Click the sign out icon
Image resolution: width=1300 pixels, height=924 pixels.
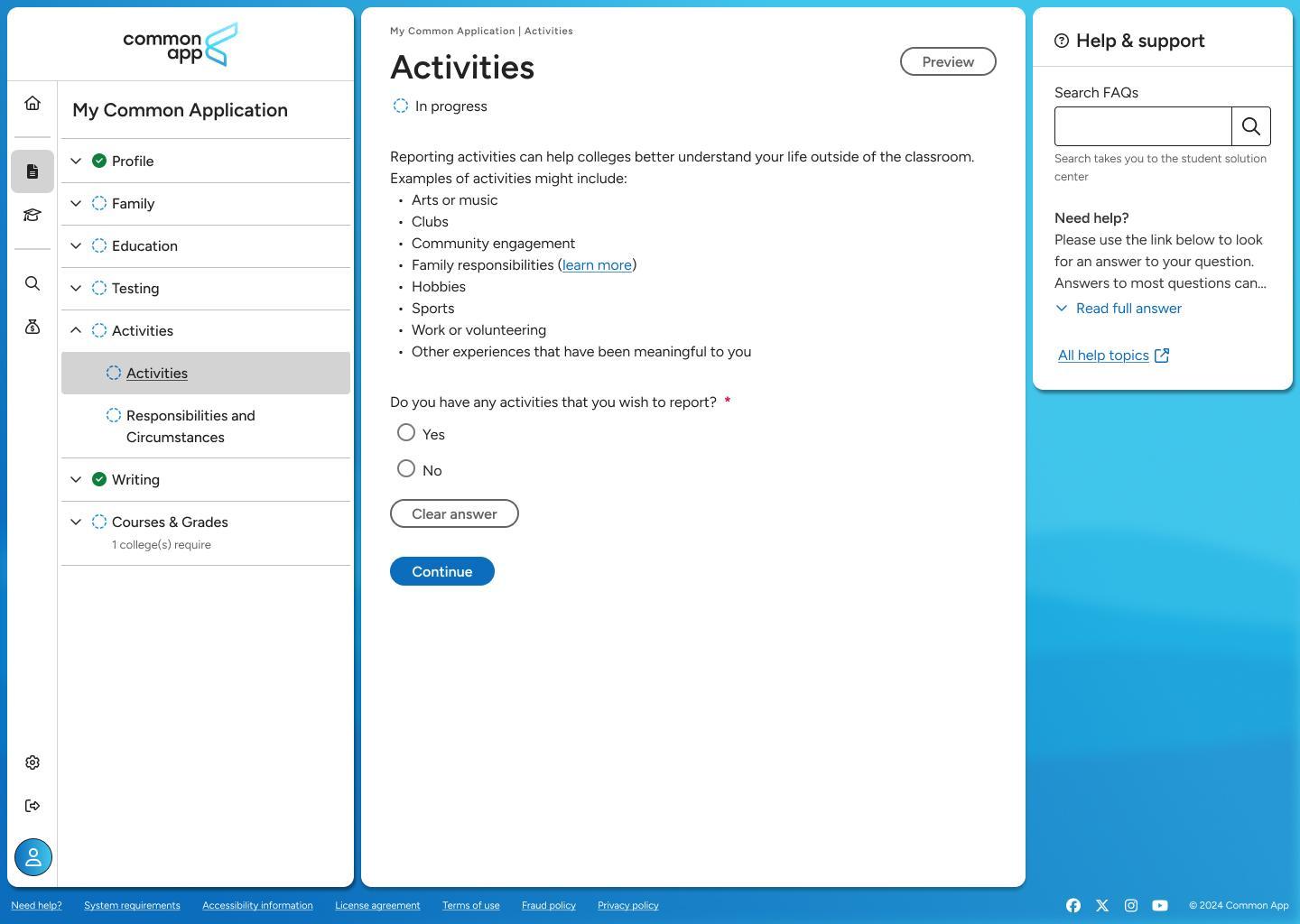(32, 806)
